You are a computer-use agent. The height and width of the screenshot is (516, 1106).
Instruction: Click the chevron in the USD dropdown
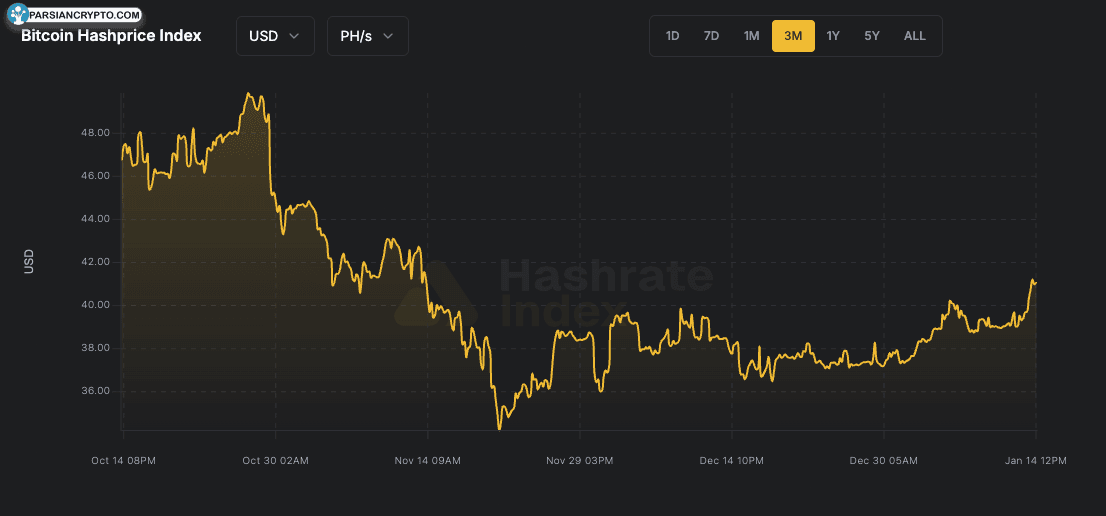pos(295,36)
